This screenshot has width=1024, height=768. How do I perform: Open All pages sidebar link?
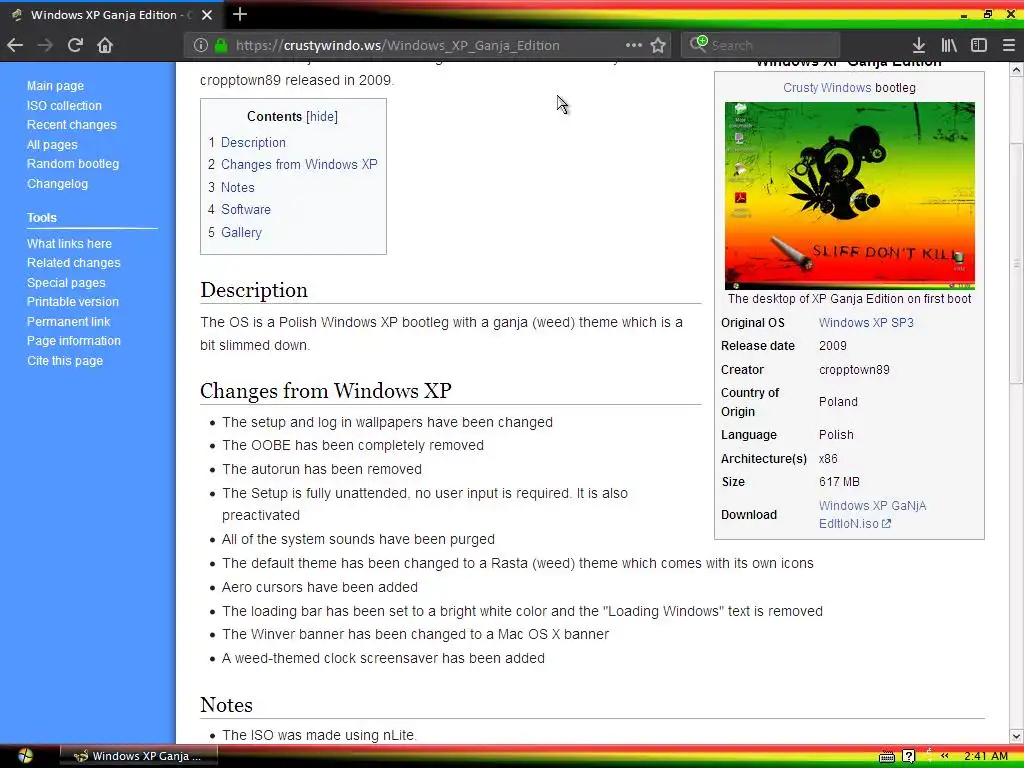52,144
